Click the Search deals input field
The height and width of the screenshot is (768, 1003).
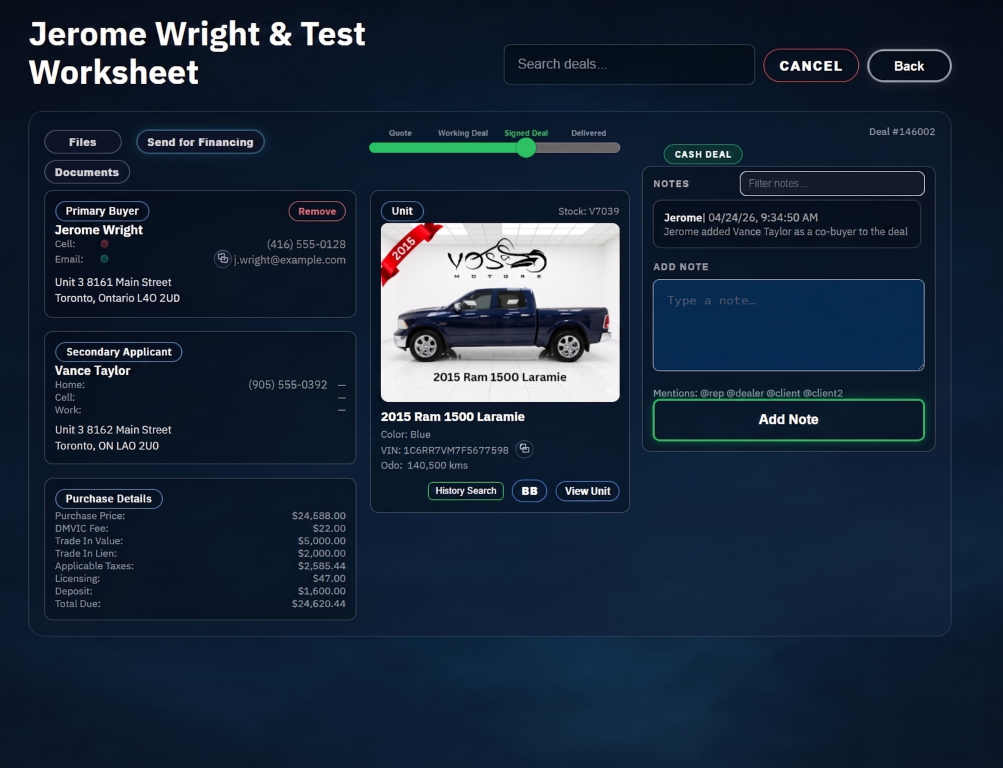point(629,64)
